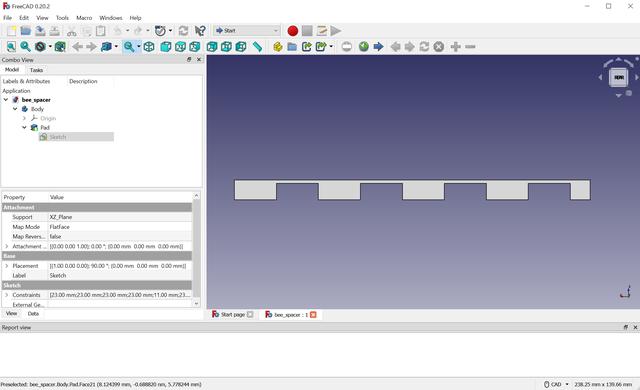The image size is (640, 390).
Task: Set right view with cube icon
Action: pyautogui.click(x=195, y=47)
